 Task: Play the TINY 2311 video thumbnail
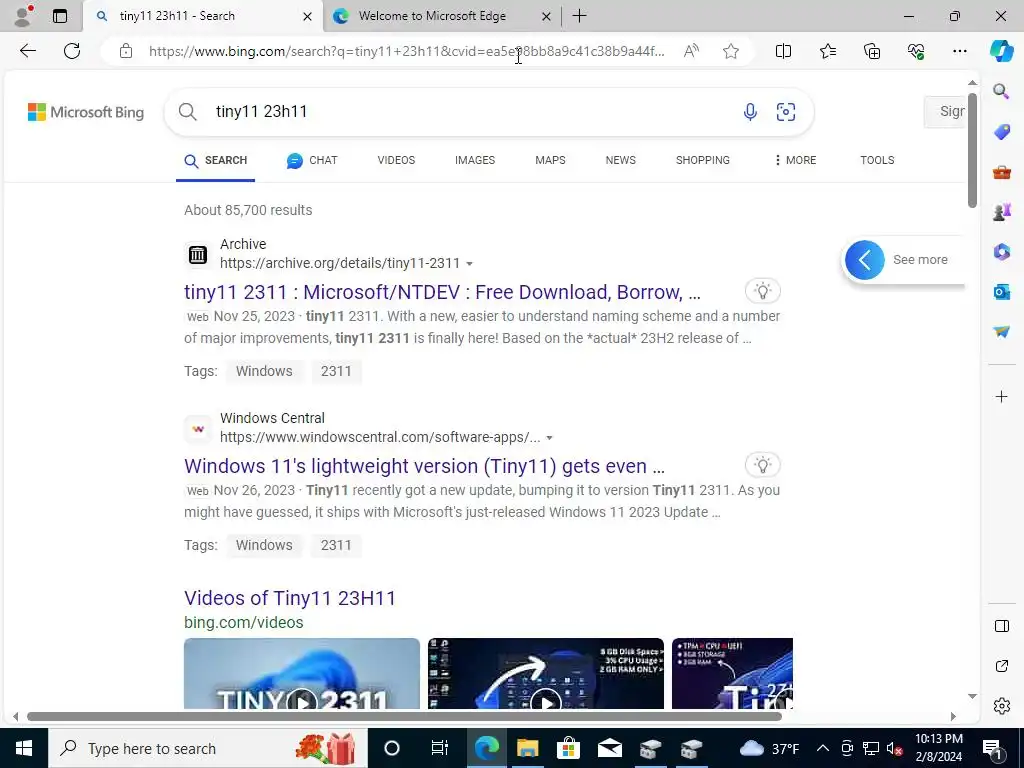[302, 673]
